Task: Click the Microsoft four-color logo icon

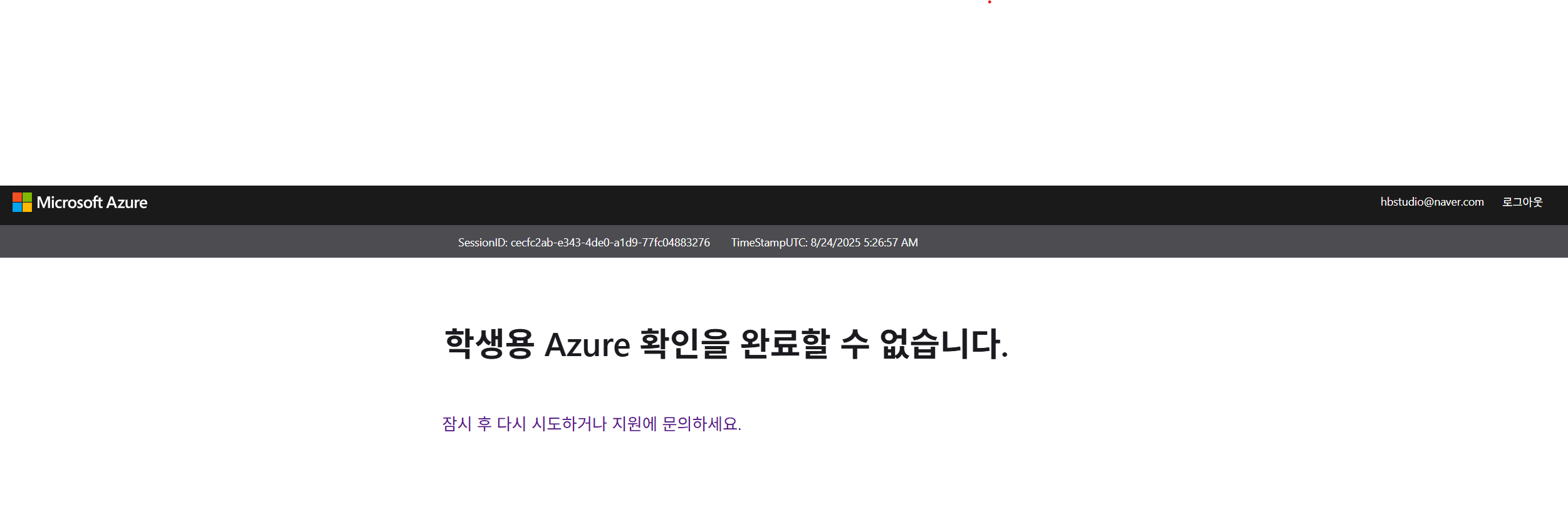Action: [22, 202]
